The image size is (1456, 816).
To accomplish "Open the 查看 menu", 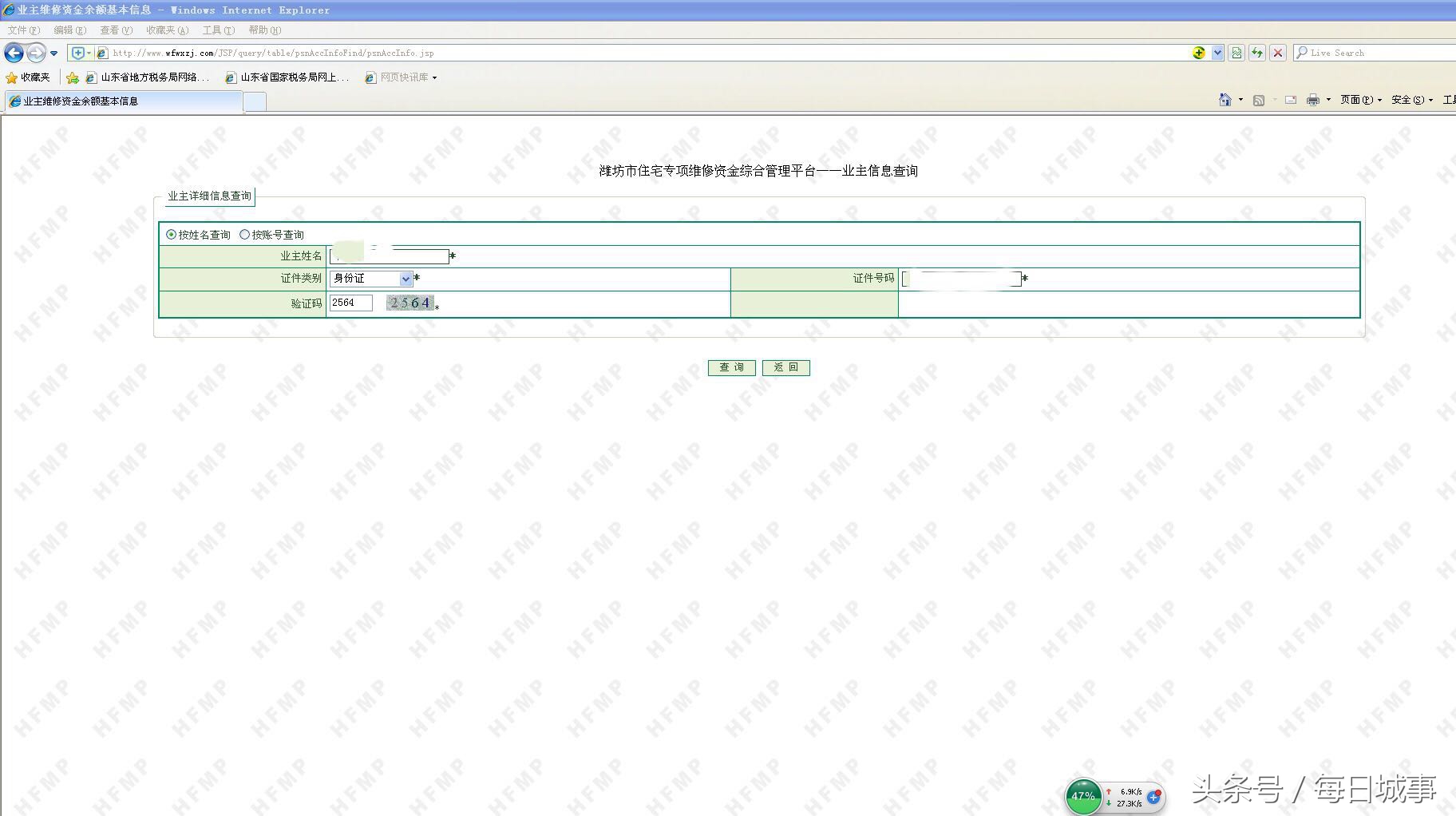I will (116, 30).
